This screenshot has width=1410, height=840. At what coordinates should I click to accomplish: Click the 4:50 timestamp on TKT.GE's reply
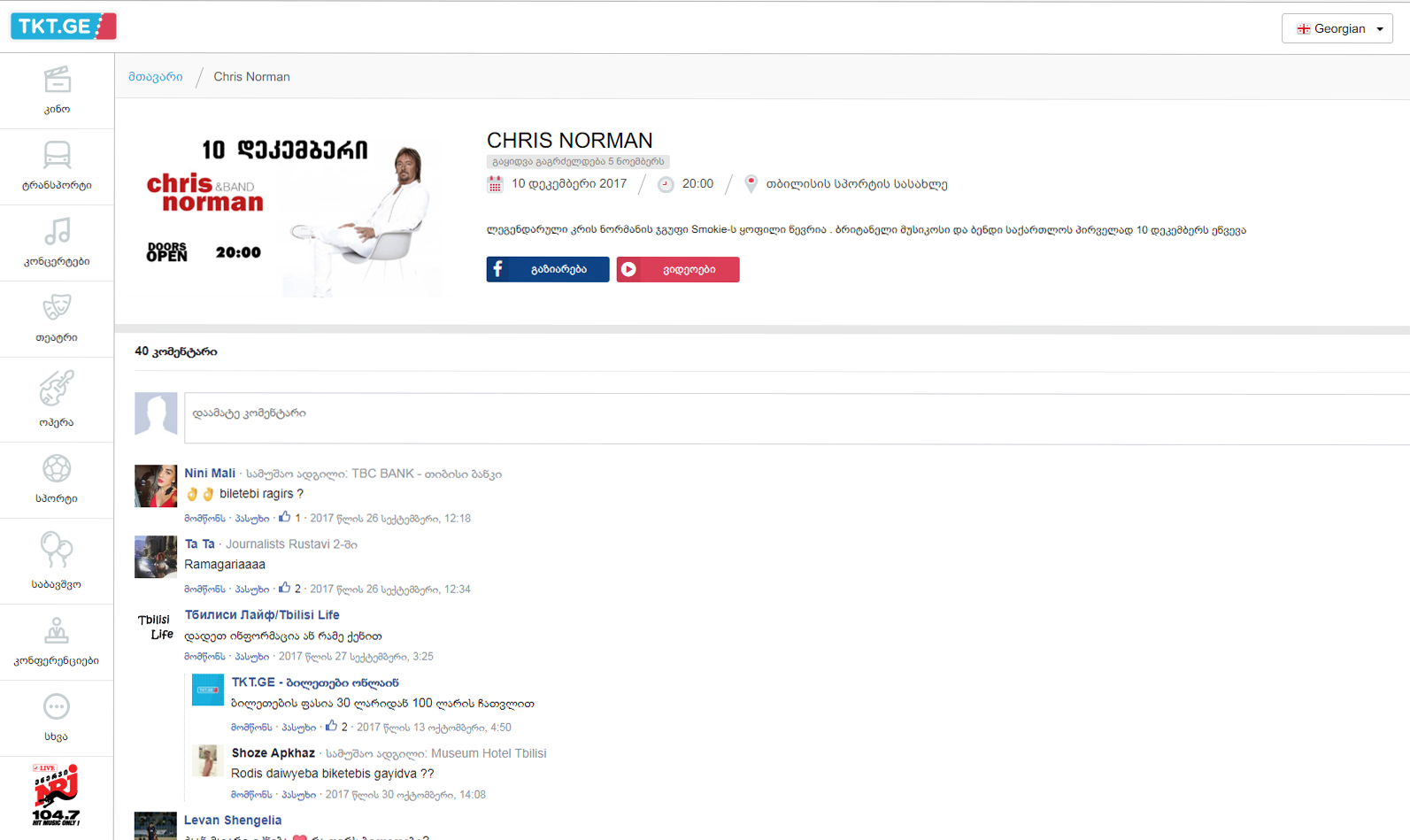coord(434,728)
